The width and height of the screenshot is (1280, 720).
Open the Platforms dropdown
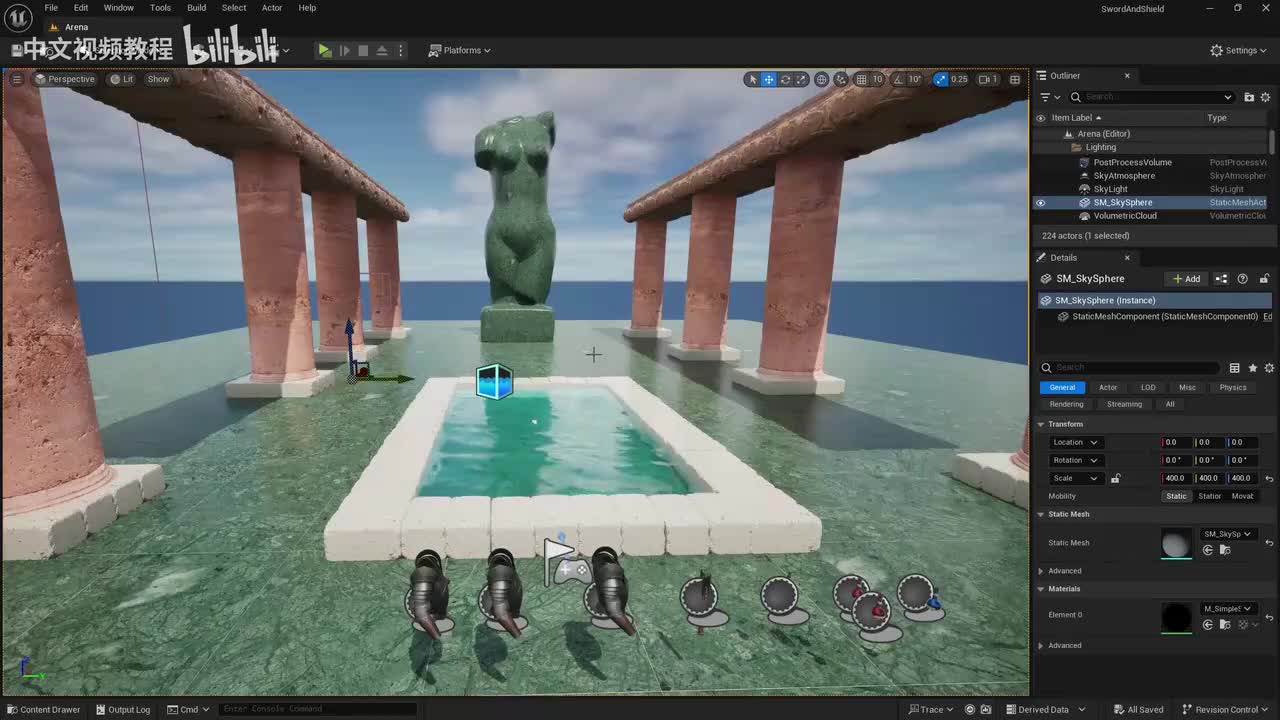point(460,50)
